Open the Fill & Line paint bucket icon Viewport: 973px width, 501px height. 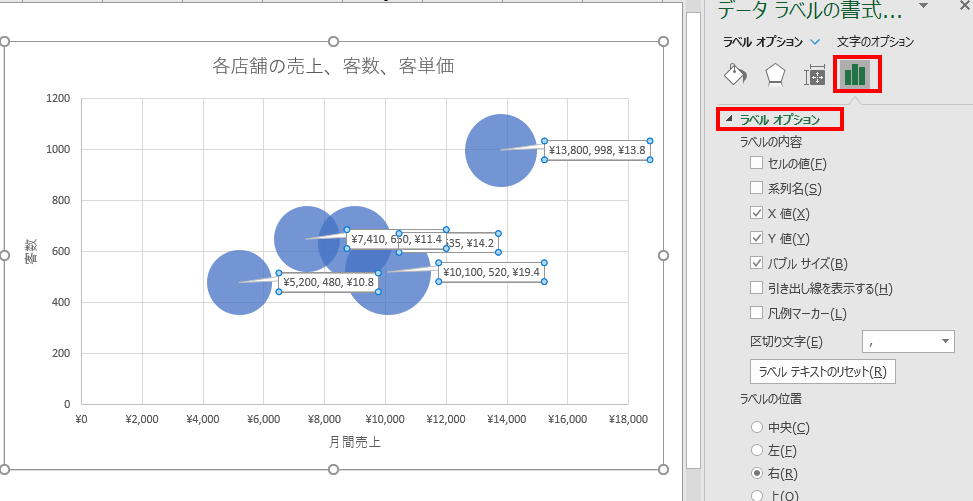tap(735, 74)
